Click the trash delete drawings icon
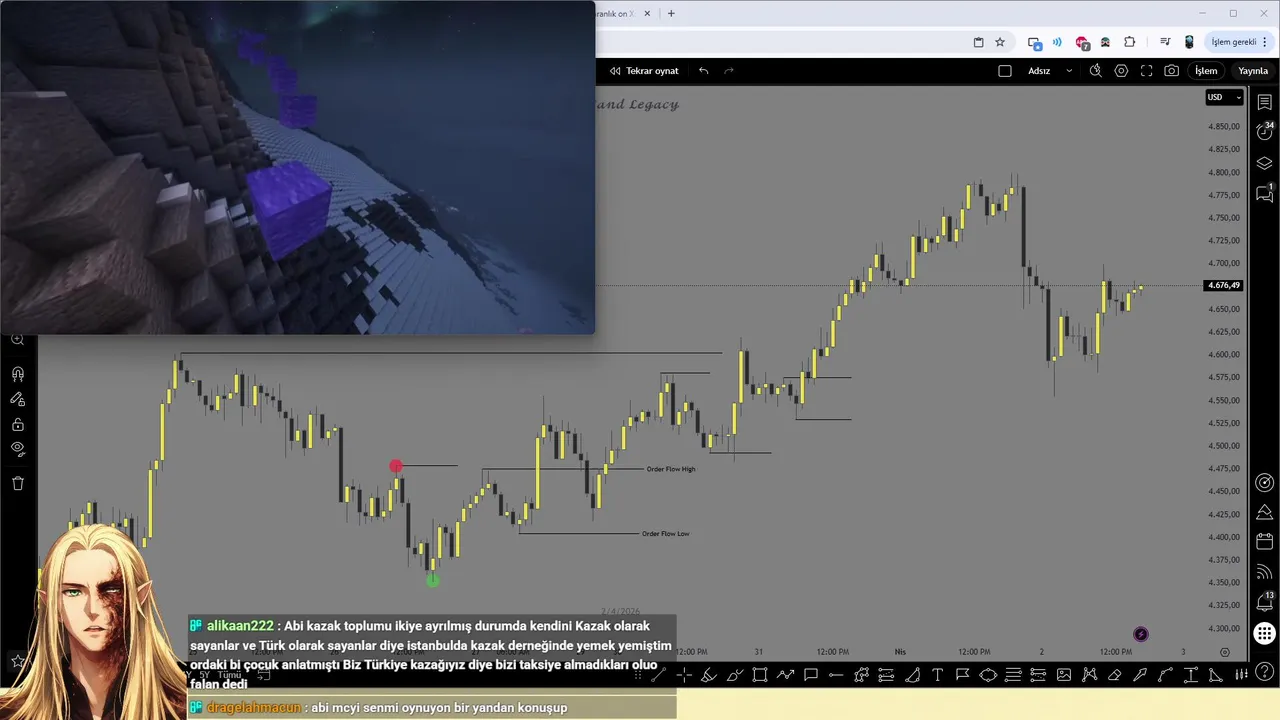Image resolution: width=1280 pixels, height=720 pixels. pos(17,483)
